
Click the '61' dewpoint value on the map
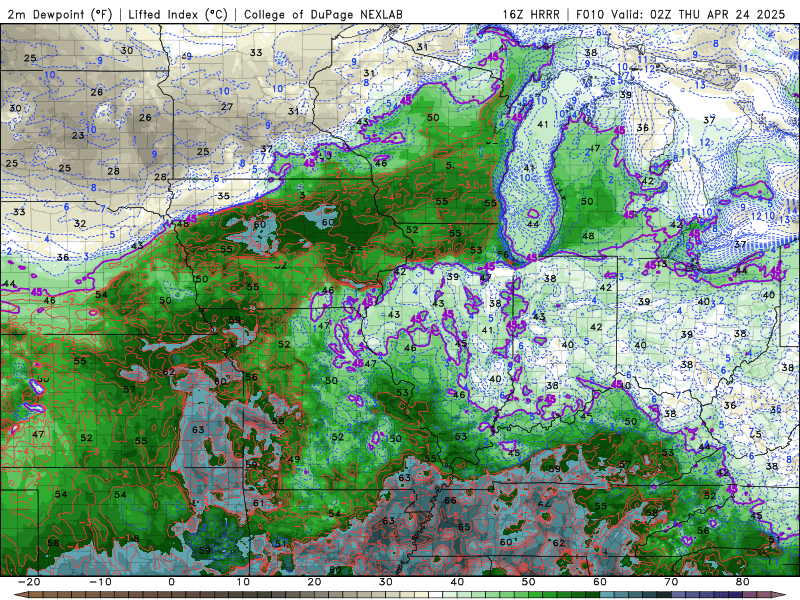coord(259,503)
